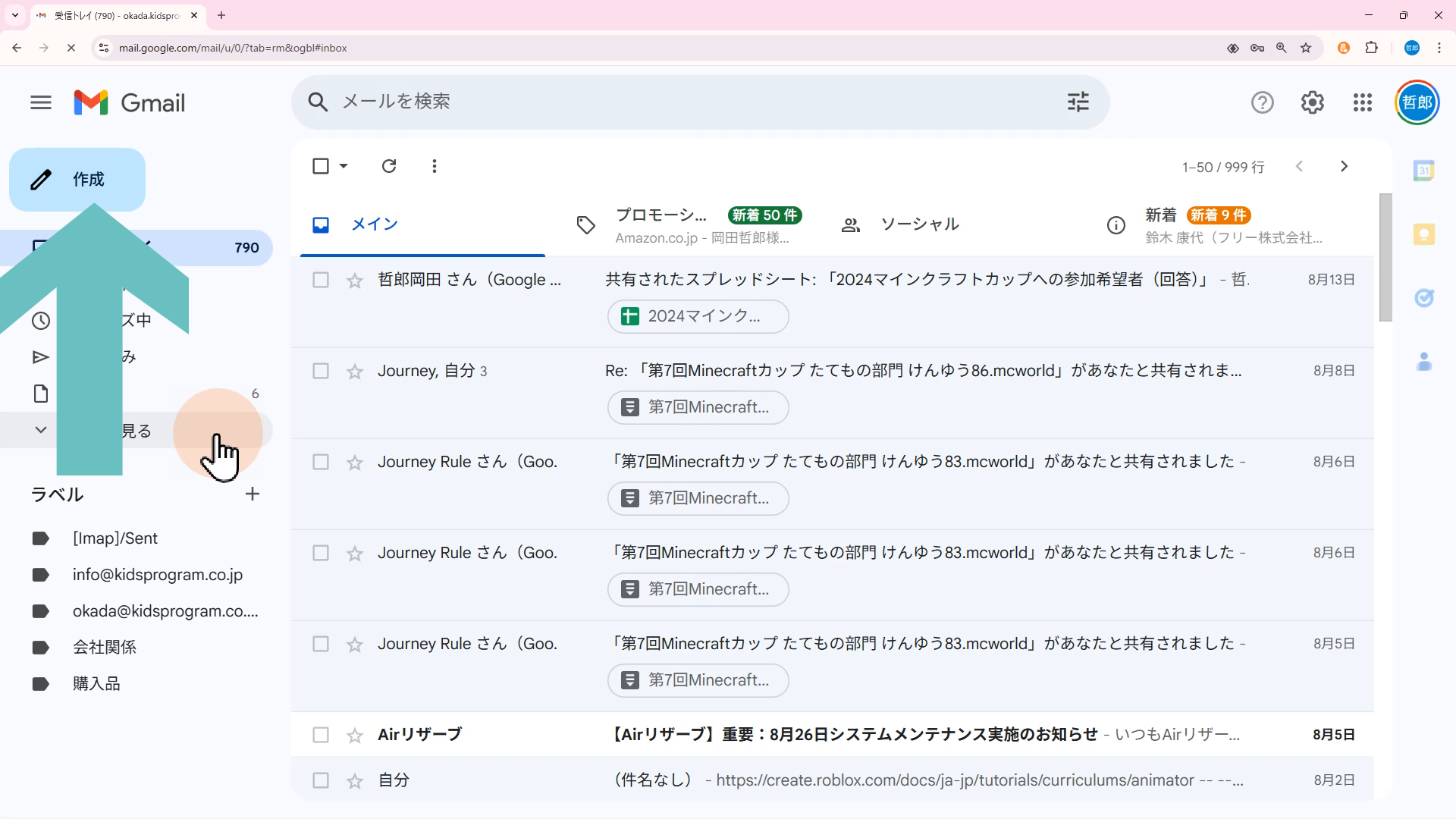Viewport: 1456px width, 819px height.
Task: Tick the checkbox for Airリザーブ message
Action: coord(321,735)
